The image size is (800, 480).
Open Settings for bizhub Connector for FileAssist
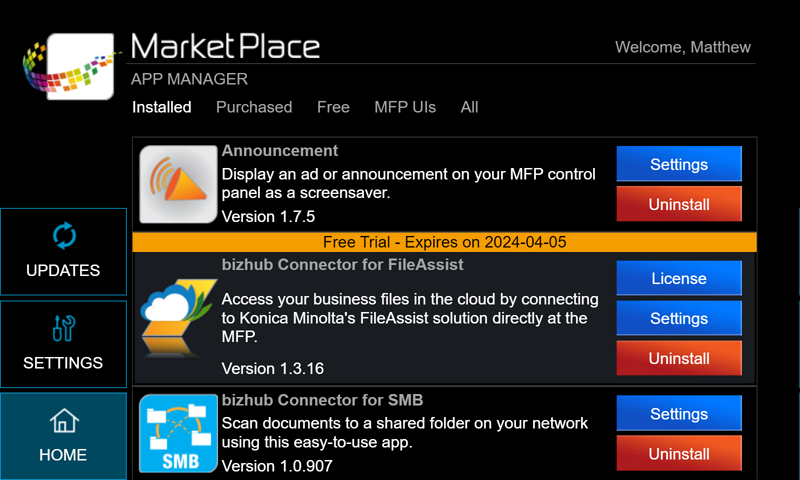coord(679,318)
